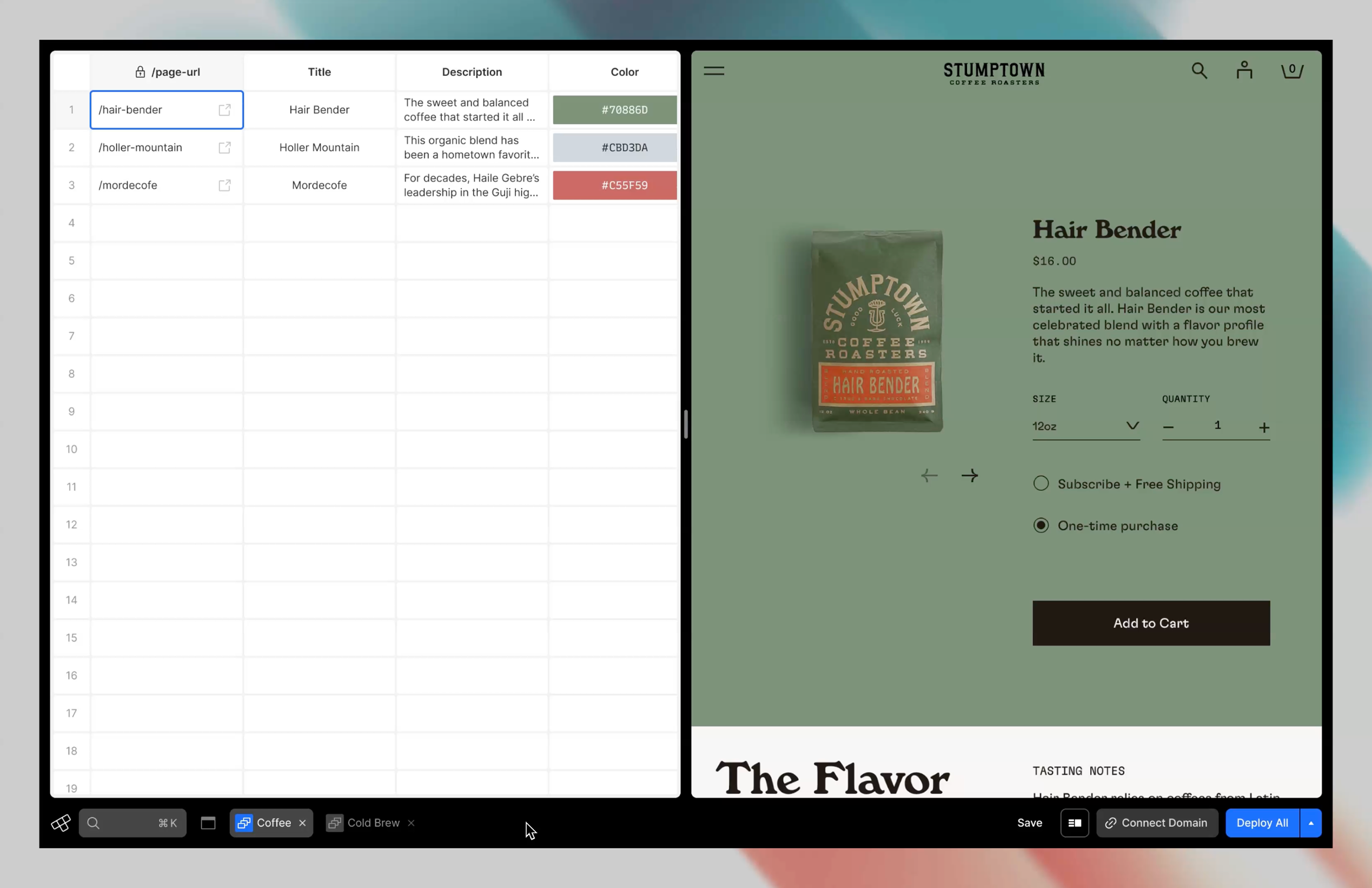Screen dimensions: 1372x888
Task: Click the Hair Bender product heading
Action: click(x=1106, y=229)
